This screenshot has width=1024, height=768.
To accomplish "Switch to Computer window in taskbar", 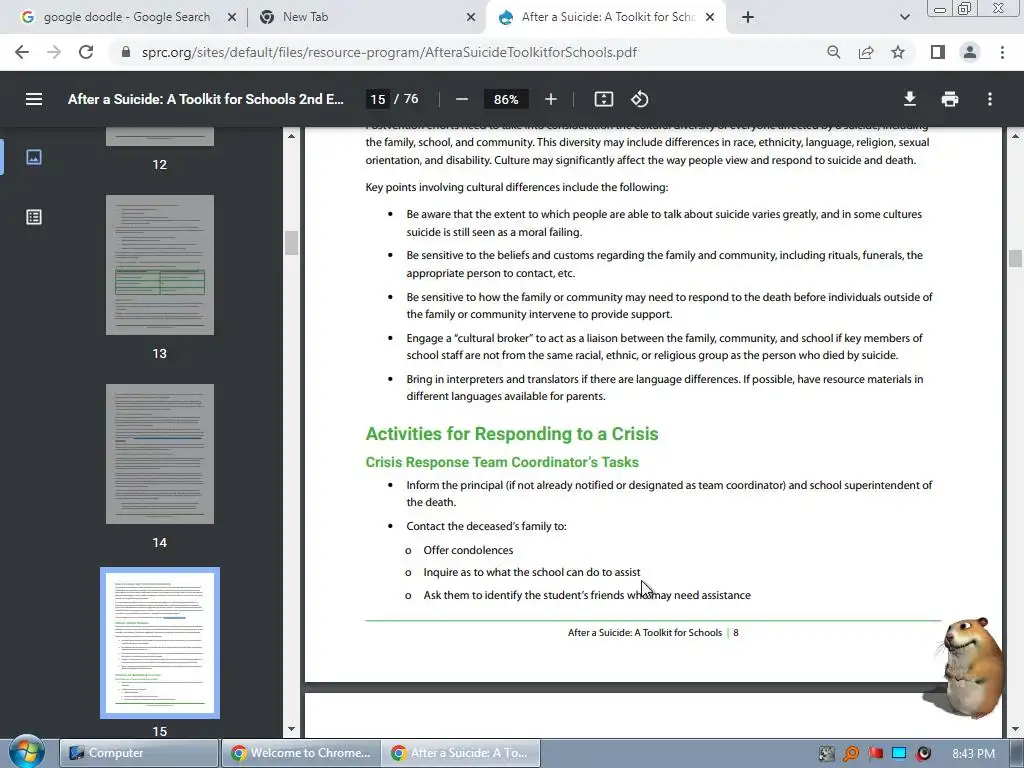I will (x=138, y=753).
